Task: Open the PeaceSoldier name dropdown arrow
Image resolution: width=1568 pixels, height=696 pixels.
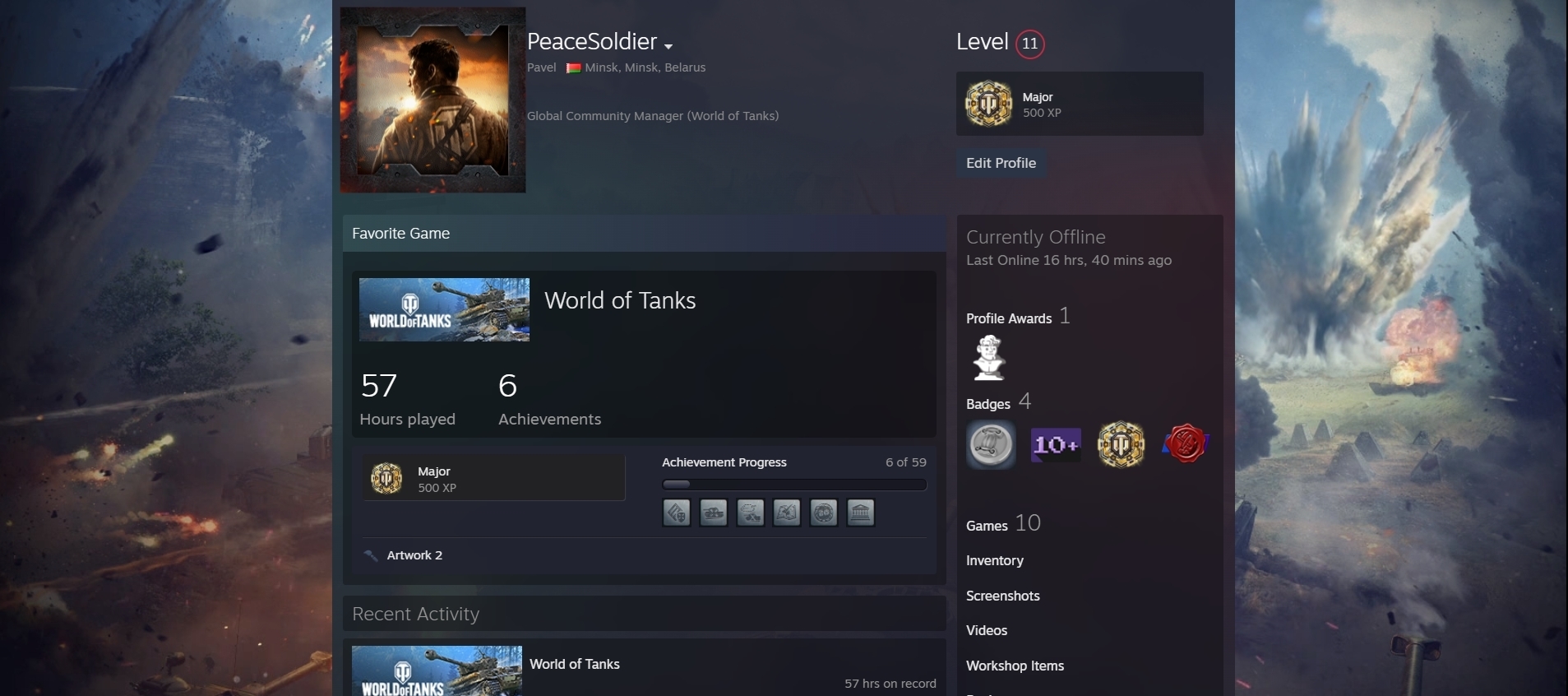Action: click(668, 46)
